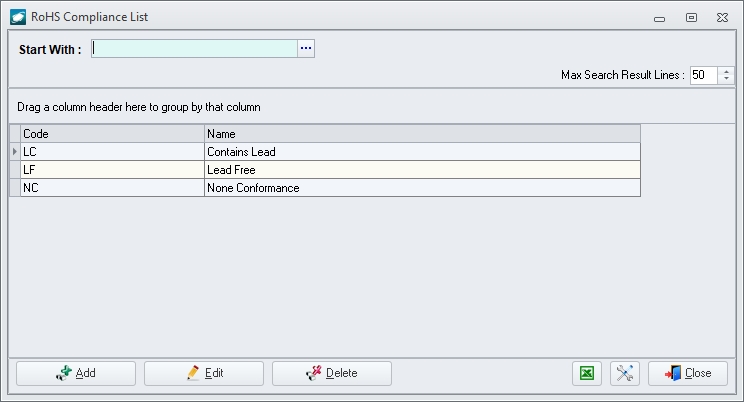744x402 pixels.
Task: Sort by the Code column header
Action: [x=112, y=134]
